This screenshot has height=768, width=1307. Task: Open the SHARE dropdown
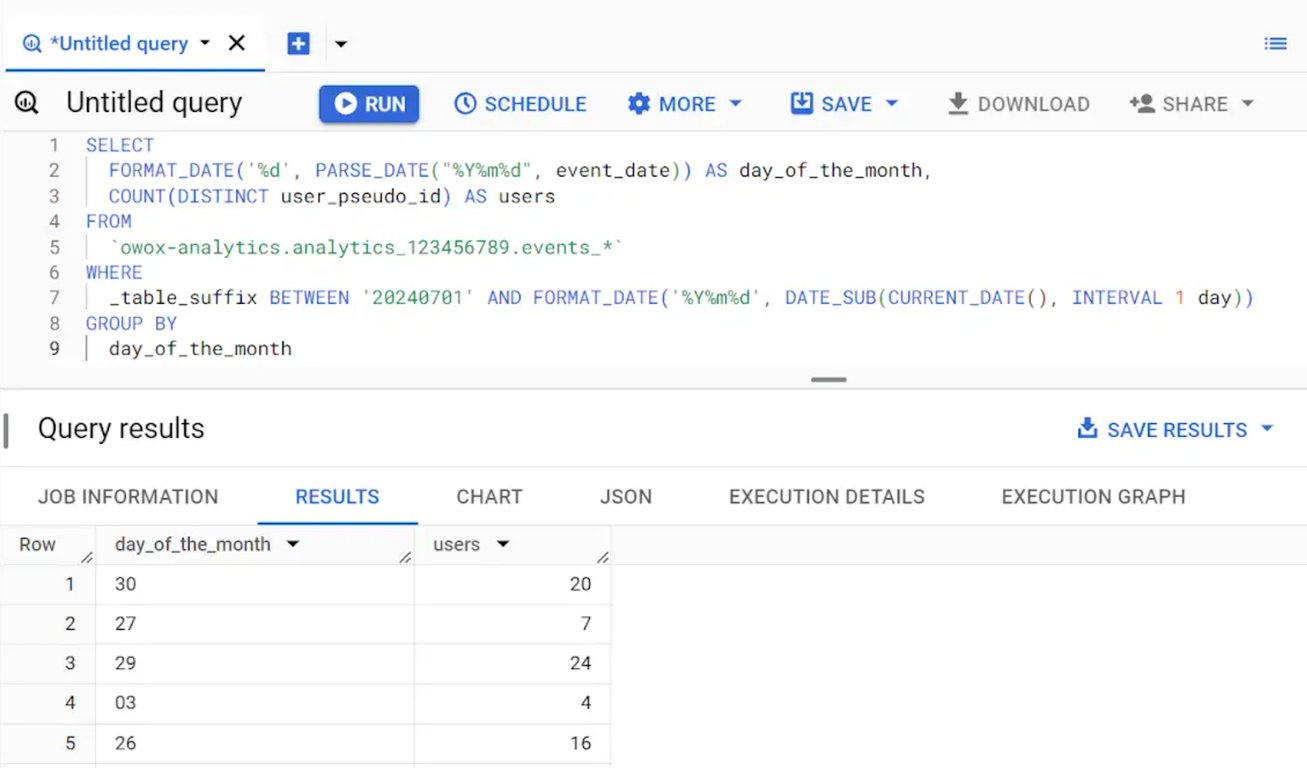(x=1191, y=104)
